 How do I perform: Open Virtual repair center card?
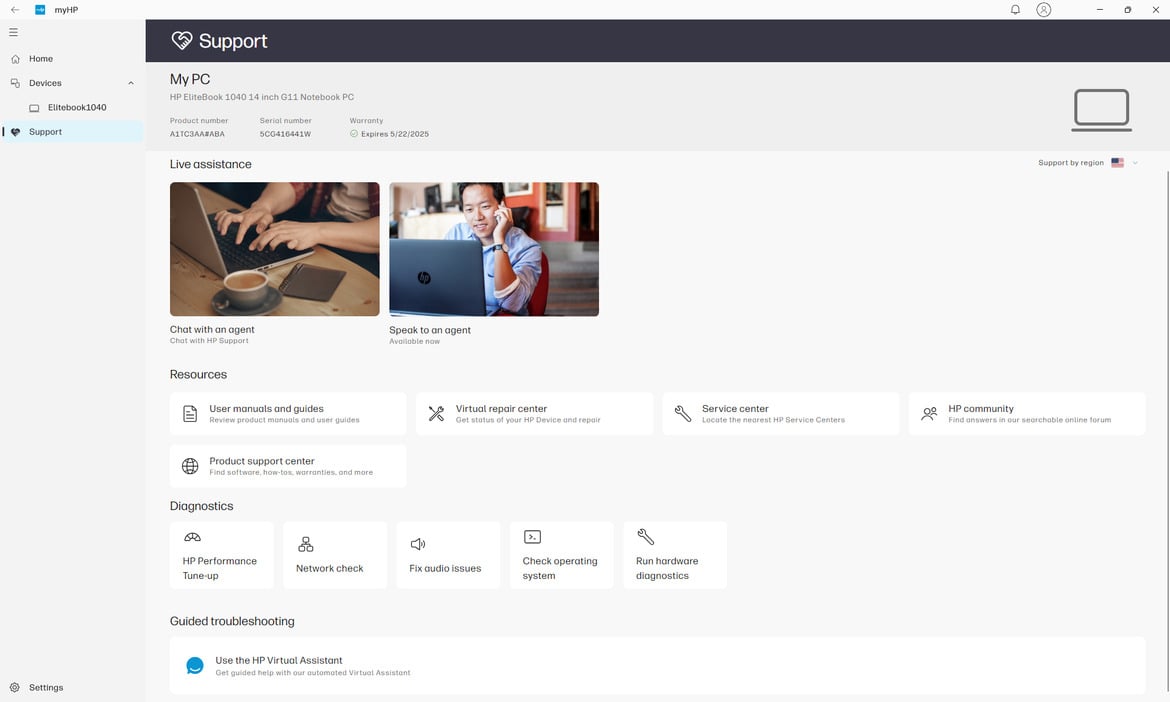coord(534,413)
